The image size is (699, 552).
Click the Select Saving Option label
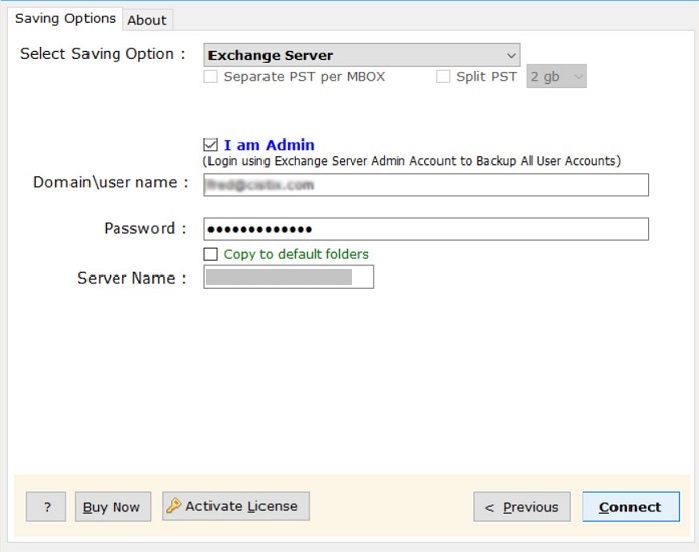click(103, 54)
